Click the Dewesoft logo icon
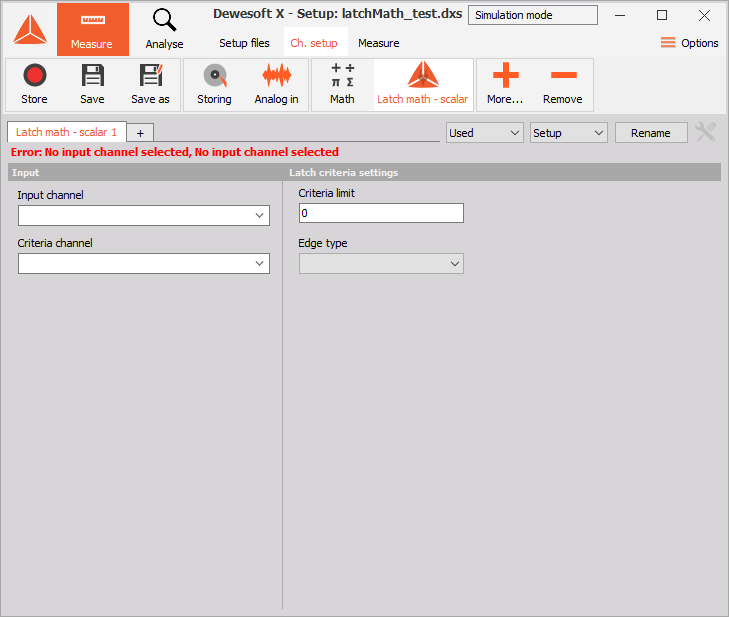This screenshot has height=617, width=729. [x=30, y=29]
